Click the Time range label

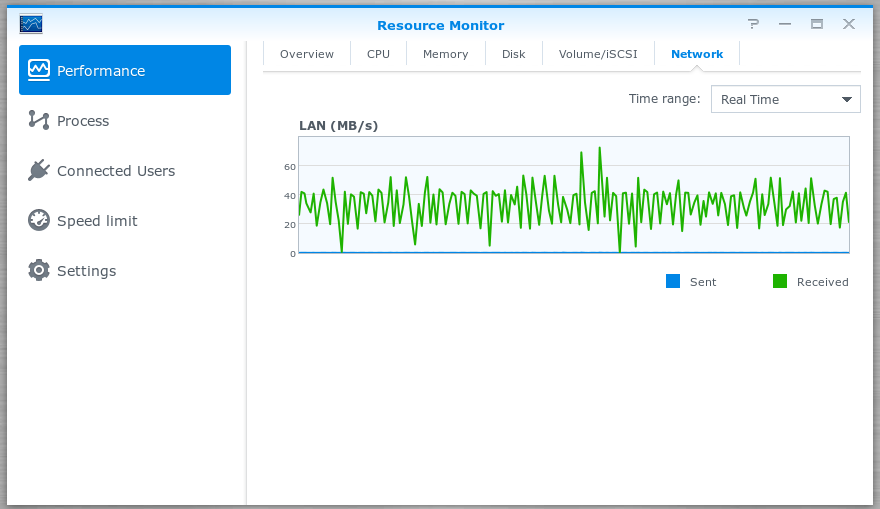coord(664,99)
